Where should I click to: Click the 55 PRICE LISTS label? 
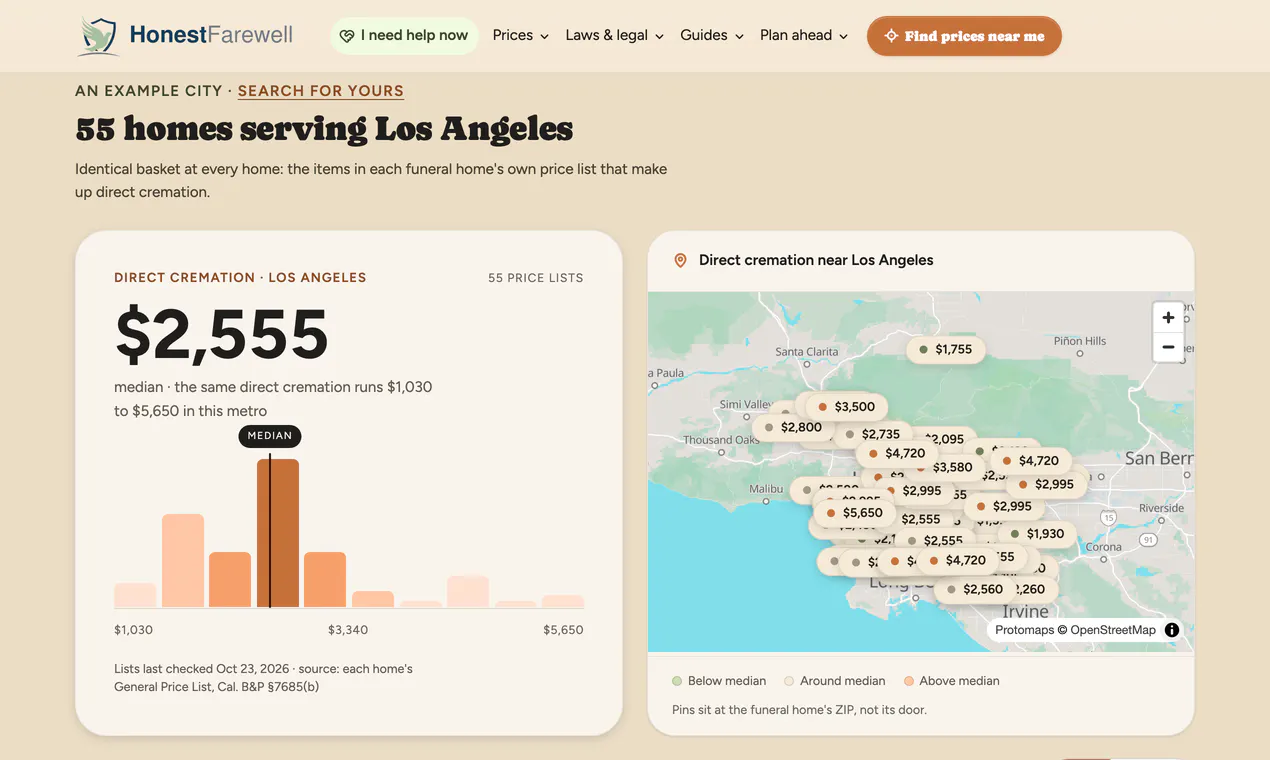click(535, 278)
